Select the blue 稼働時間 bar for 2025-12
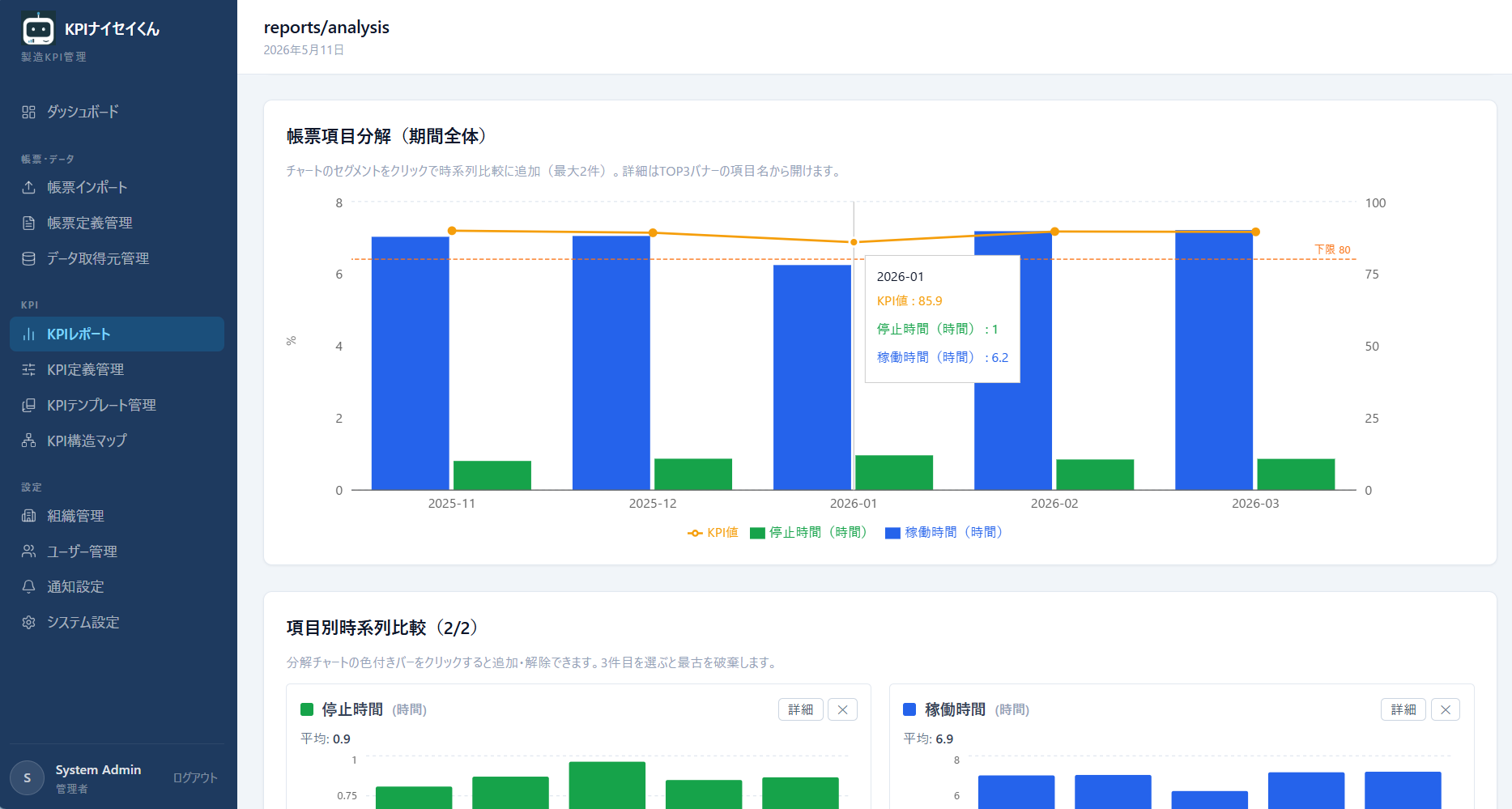 click(611, 363)
